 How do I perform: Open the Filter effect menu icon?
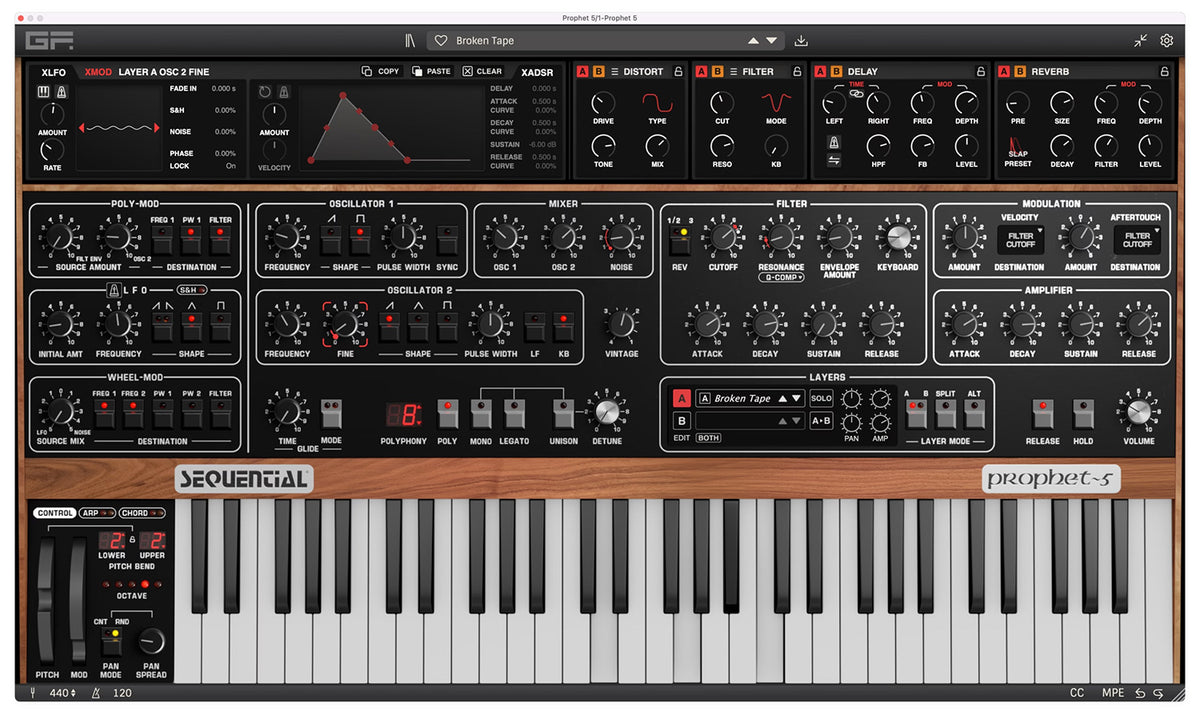733,72
